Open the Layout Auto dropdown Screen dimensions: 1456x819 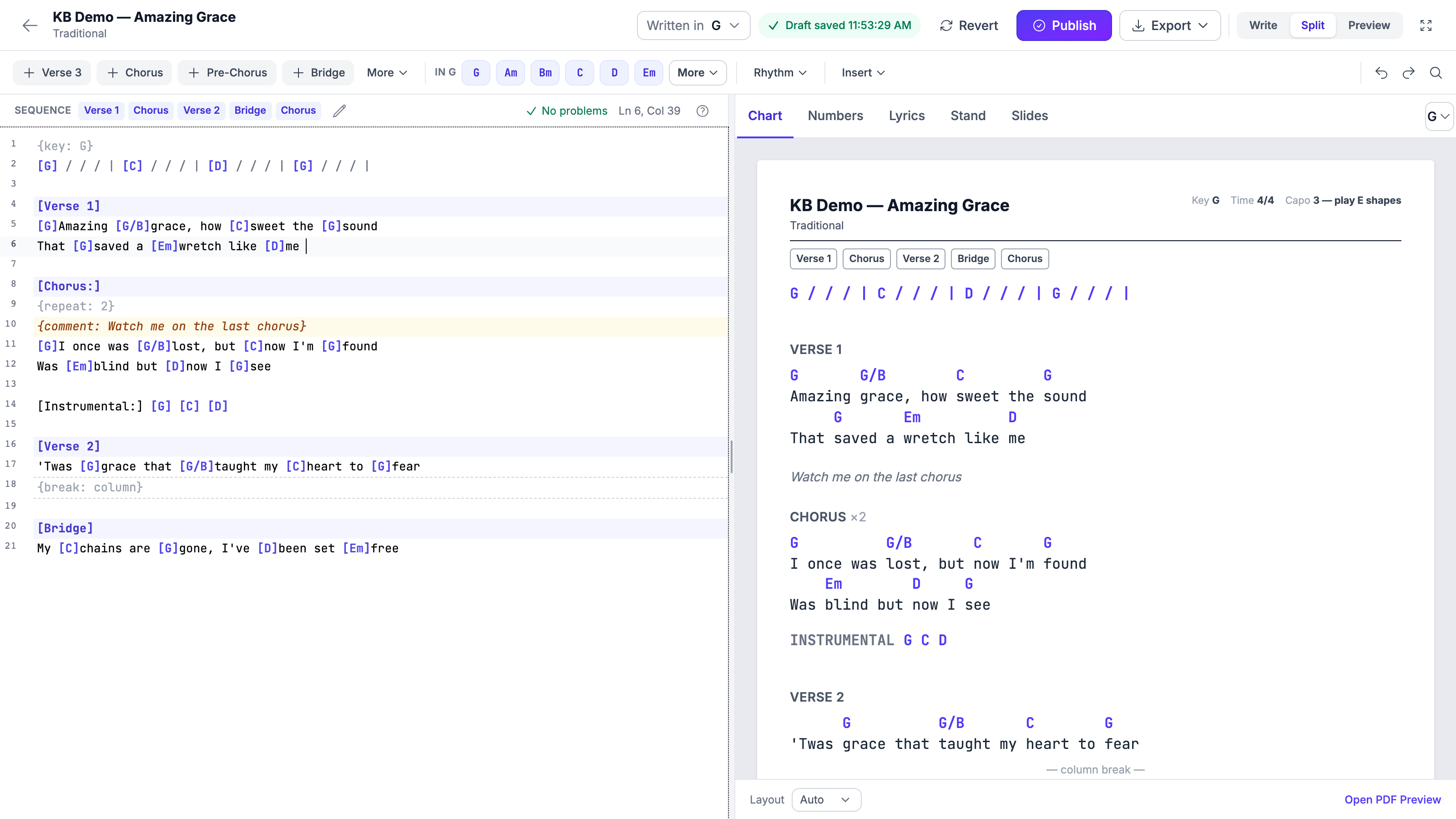[826, 800]
